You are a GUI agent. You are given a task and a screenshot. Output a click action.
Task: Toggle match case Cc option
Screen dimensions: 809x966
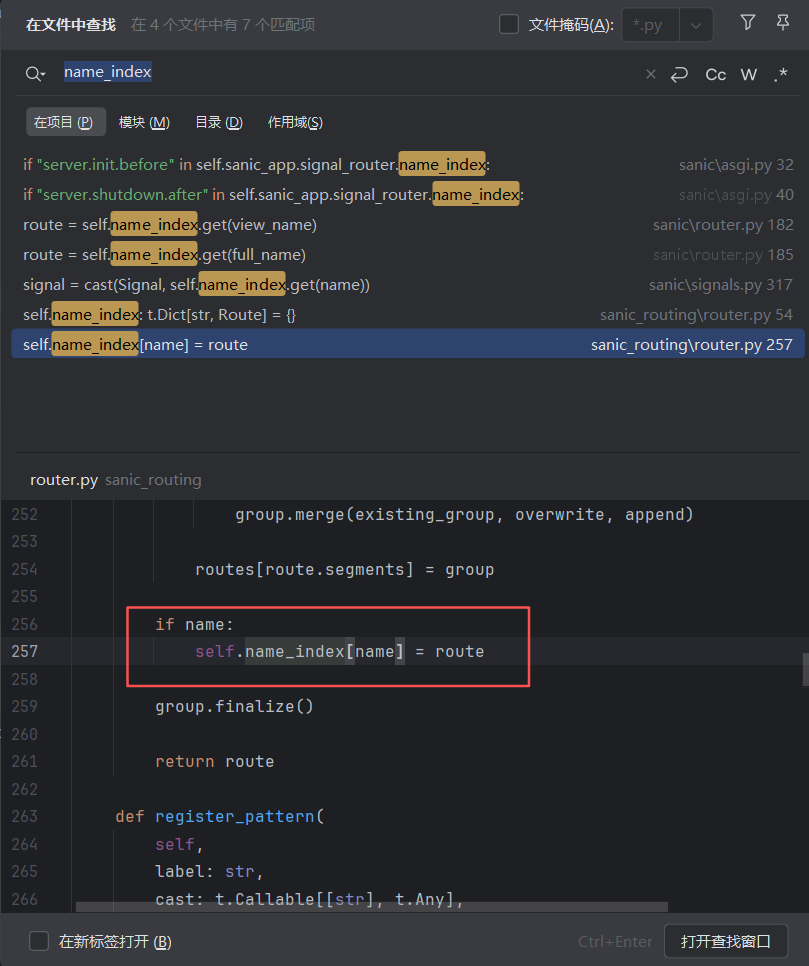coord(716,74)
